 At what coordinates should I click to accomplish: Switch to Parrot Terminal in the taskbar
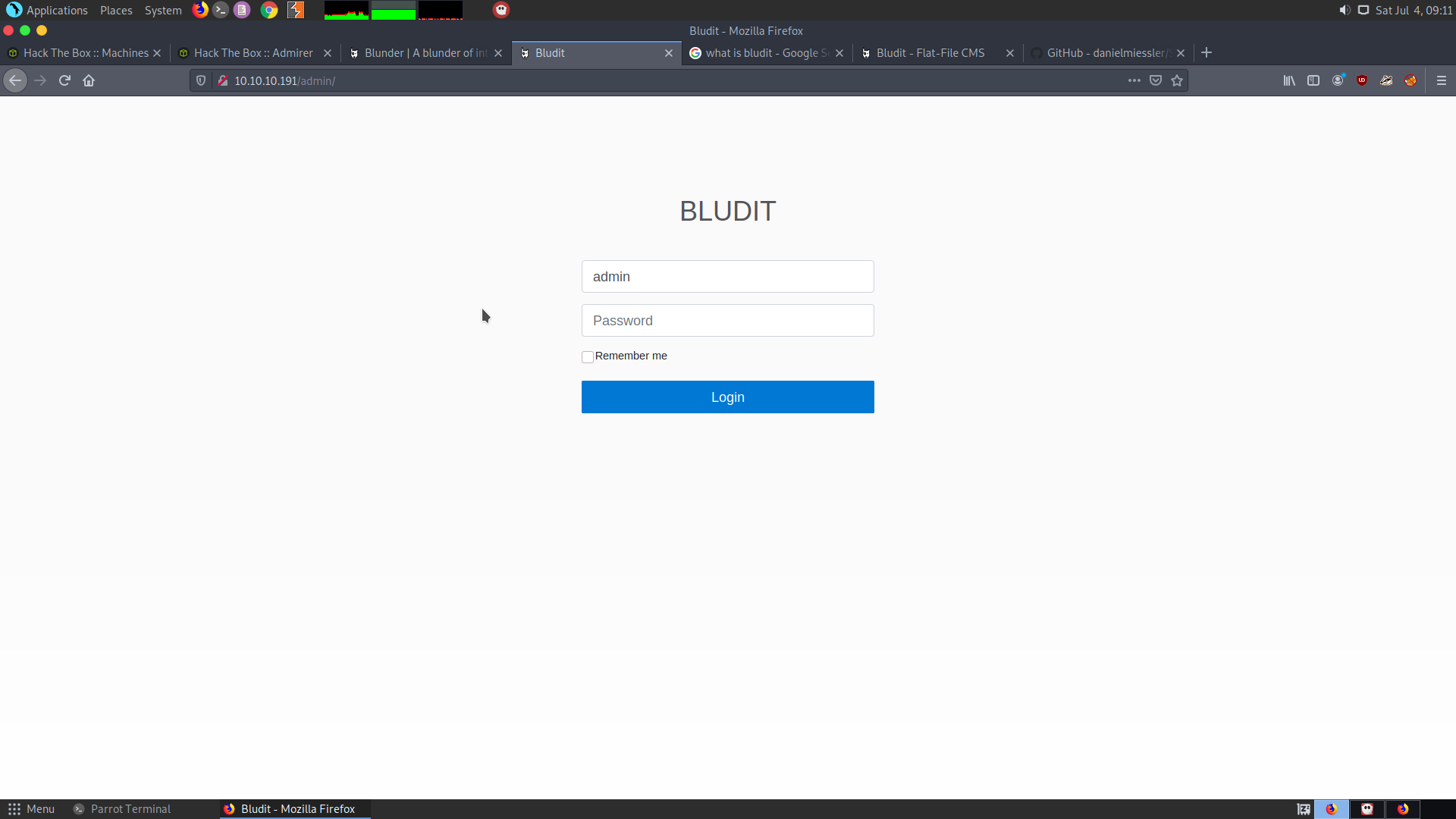click(x=130, y=809)
